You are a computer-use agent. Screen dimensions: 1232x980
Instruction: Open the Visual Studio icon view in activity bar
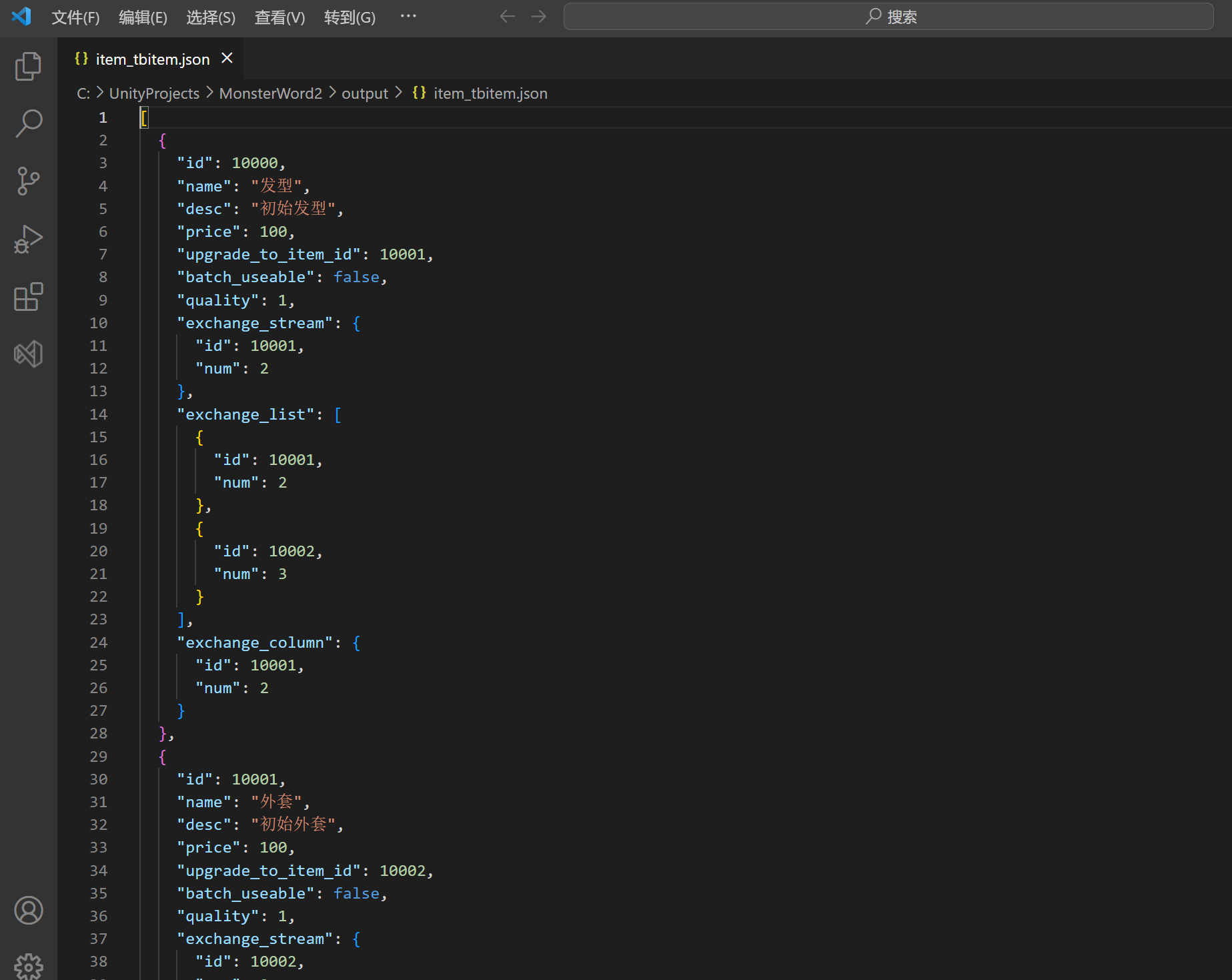tap(28, 354)
